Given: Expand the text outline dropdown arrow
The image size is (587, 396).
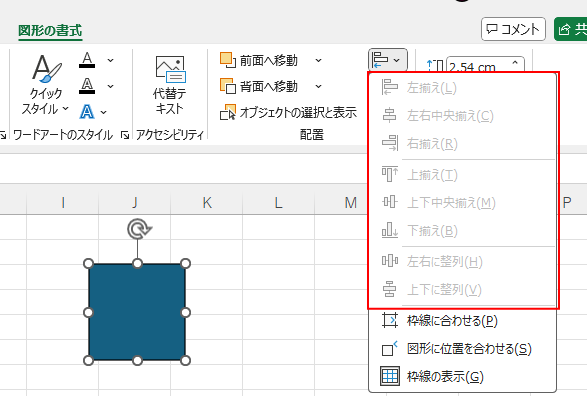Looking at the screenshot, I should [110, 86].
